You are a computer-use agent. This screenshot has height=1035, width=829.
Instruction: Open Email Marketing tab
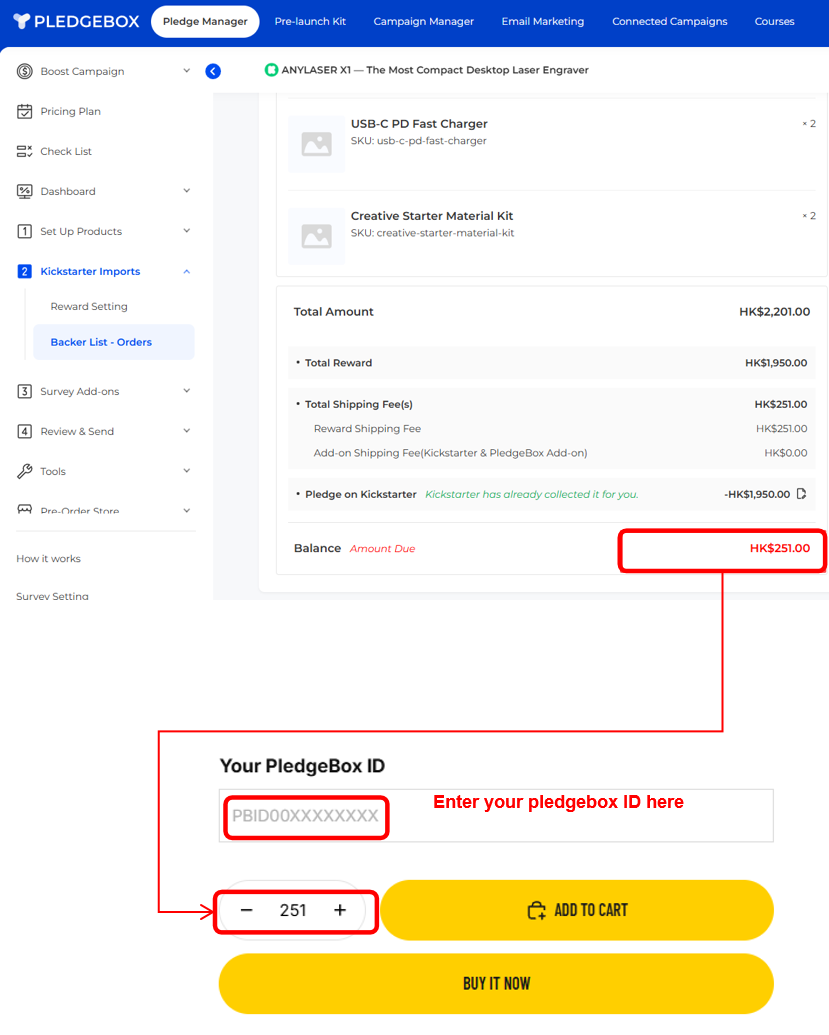[543, 21]
